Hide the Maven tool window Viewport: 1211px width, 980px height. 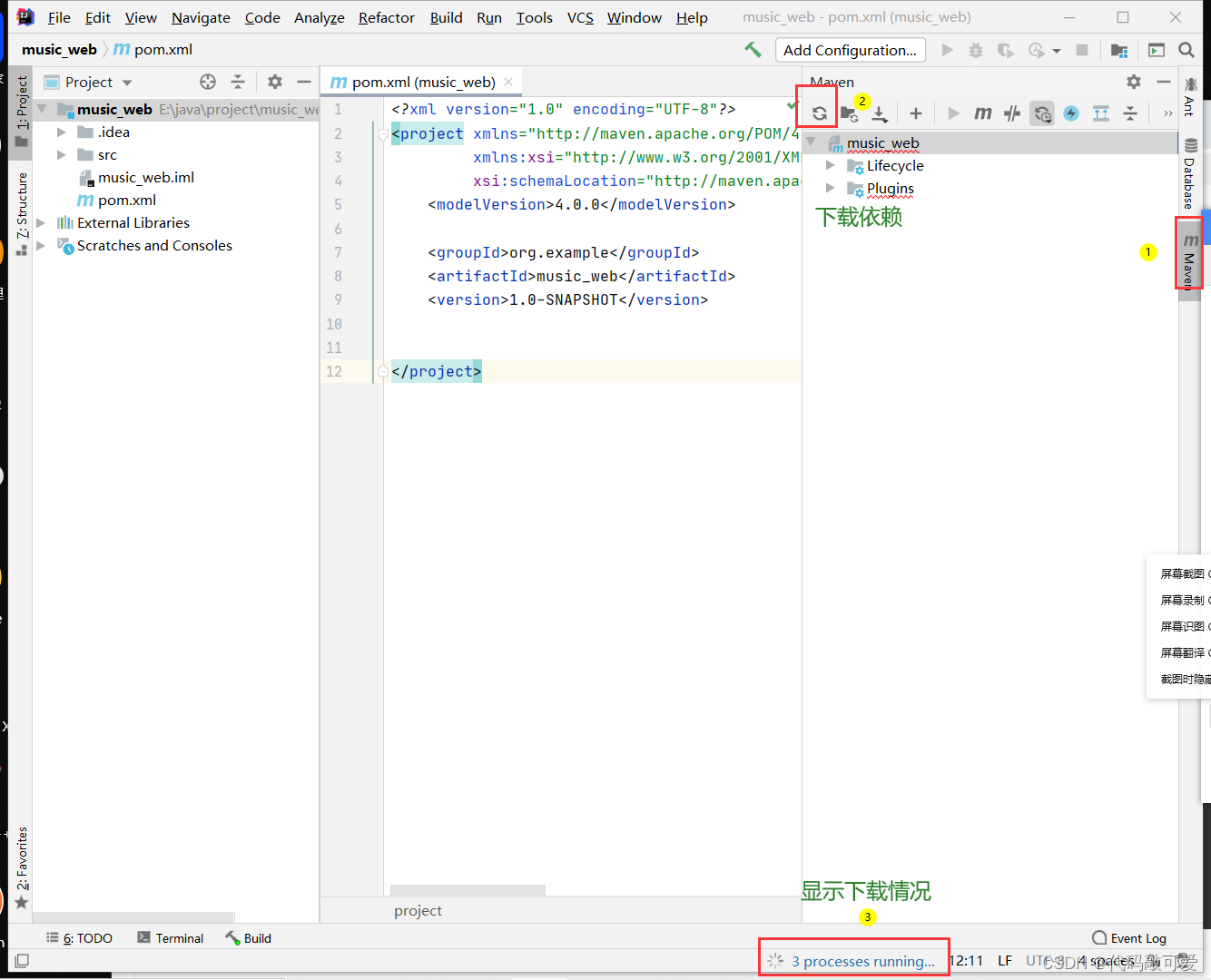(x=1163, y=82)
